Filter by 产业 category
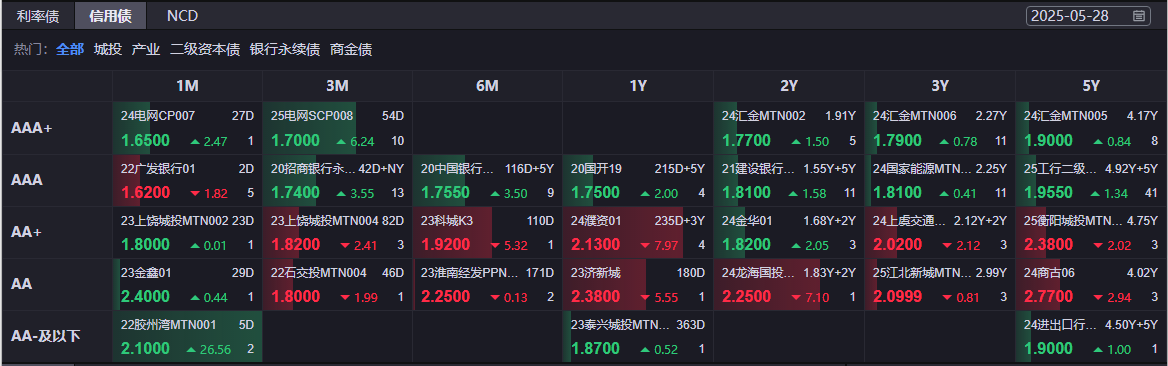The width and height of the screenshot is (1168, 366). tap(146, 50)
